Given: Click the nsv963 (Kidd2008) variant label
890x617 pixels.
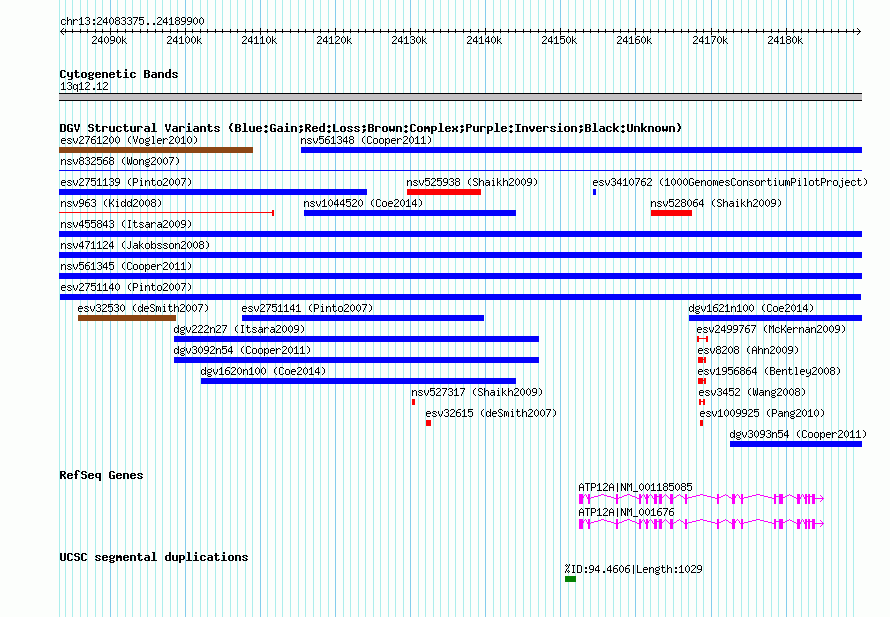Looking at the screenshot, I should tap(111, 203).
